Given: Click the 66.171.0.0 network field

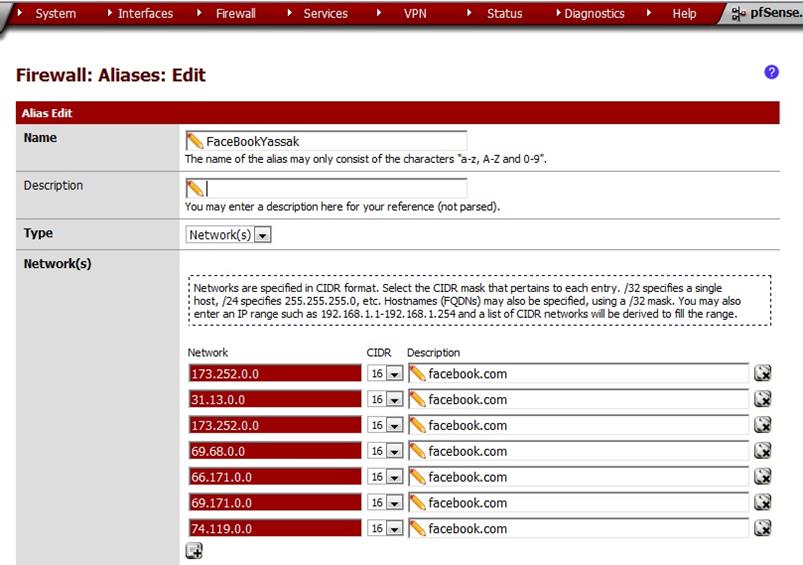Looking at the screenshot, I should pos(275,477).
